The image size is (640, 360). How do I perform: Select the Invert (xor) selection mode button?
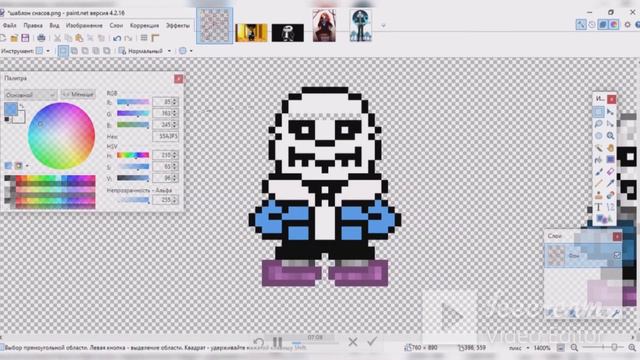coord(107,51)
